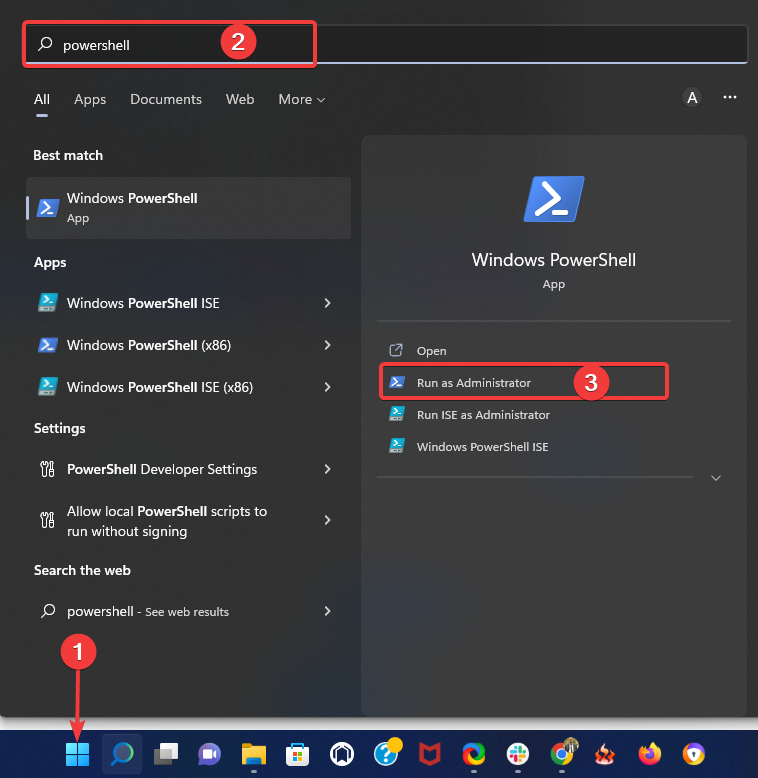Open the Get Help question mark icon
Image resolution: width=758 pixels, height=778 pixels.
(387, 753)
